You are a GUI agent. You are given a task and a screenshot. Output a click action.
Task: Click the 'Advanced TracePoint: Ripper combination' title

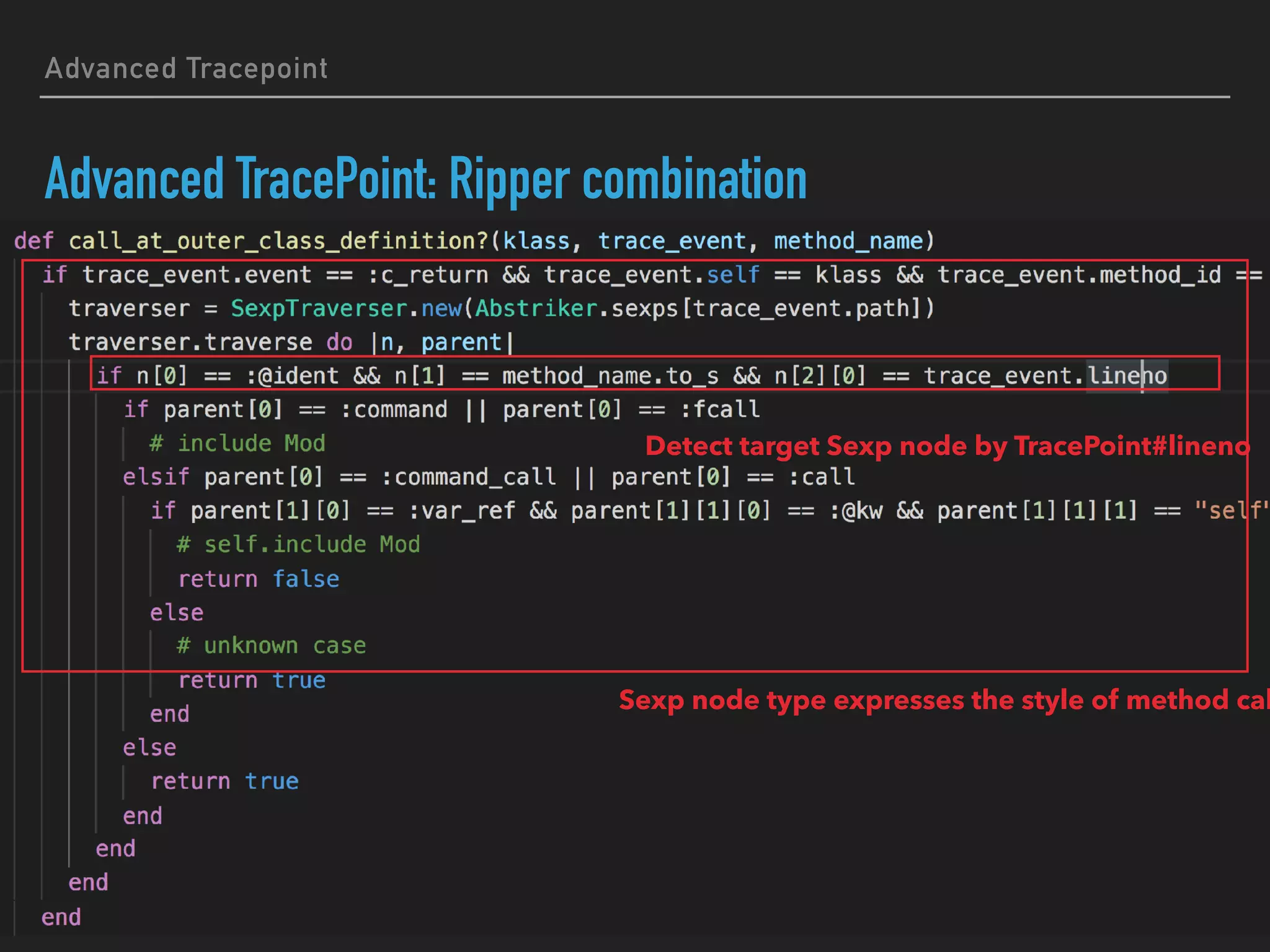click(x=425, y=179)
